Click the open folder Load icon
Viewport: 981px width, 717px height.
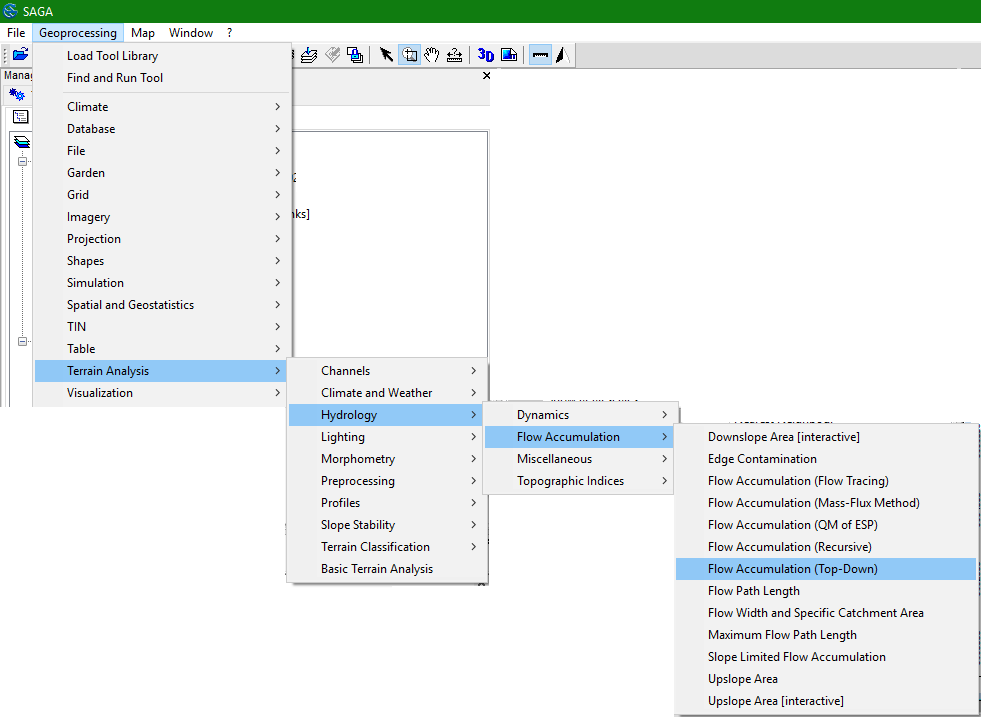20,54
